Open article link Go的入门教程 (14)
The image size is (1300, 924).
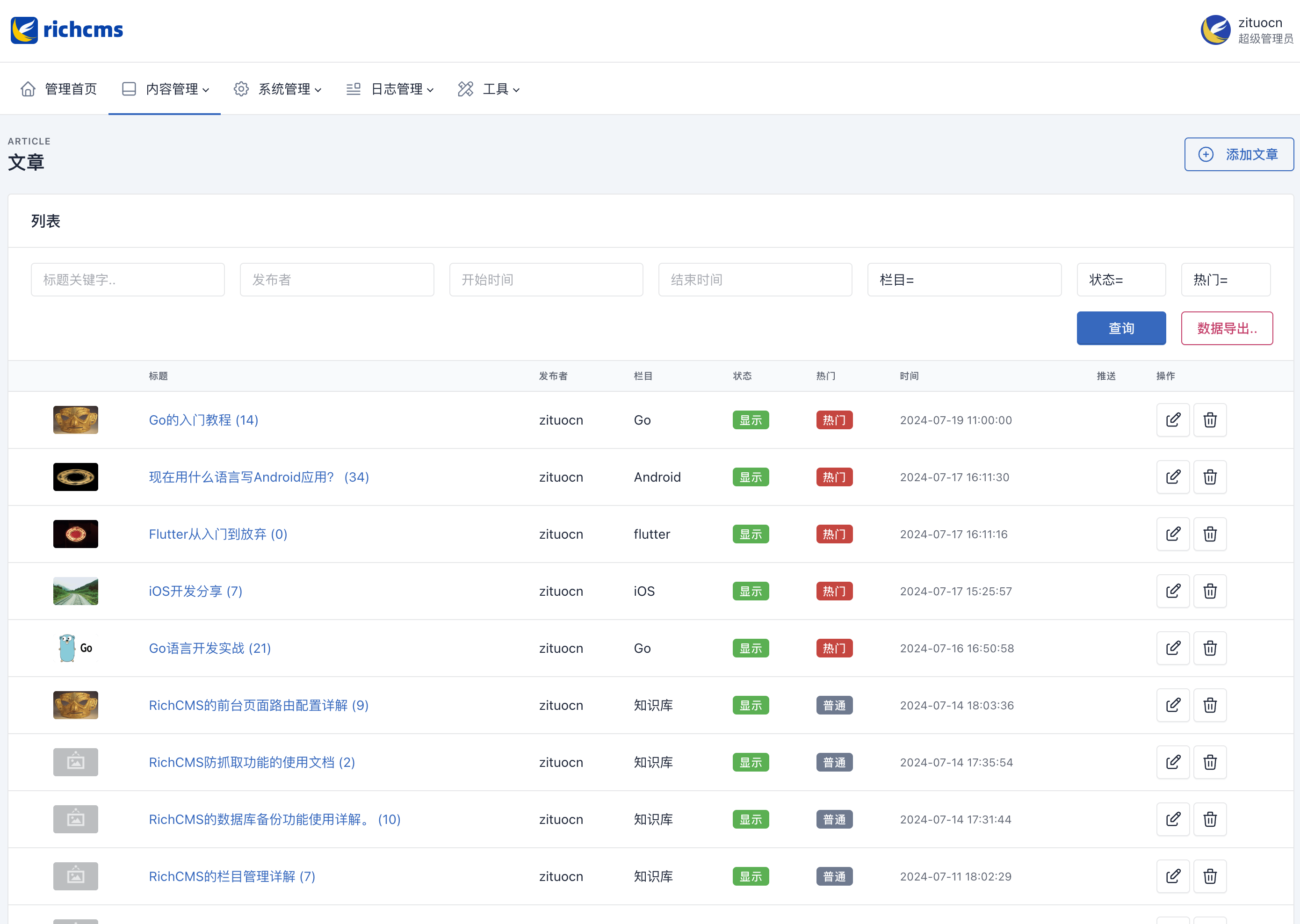(x=204, y=420)
